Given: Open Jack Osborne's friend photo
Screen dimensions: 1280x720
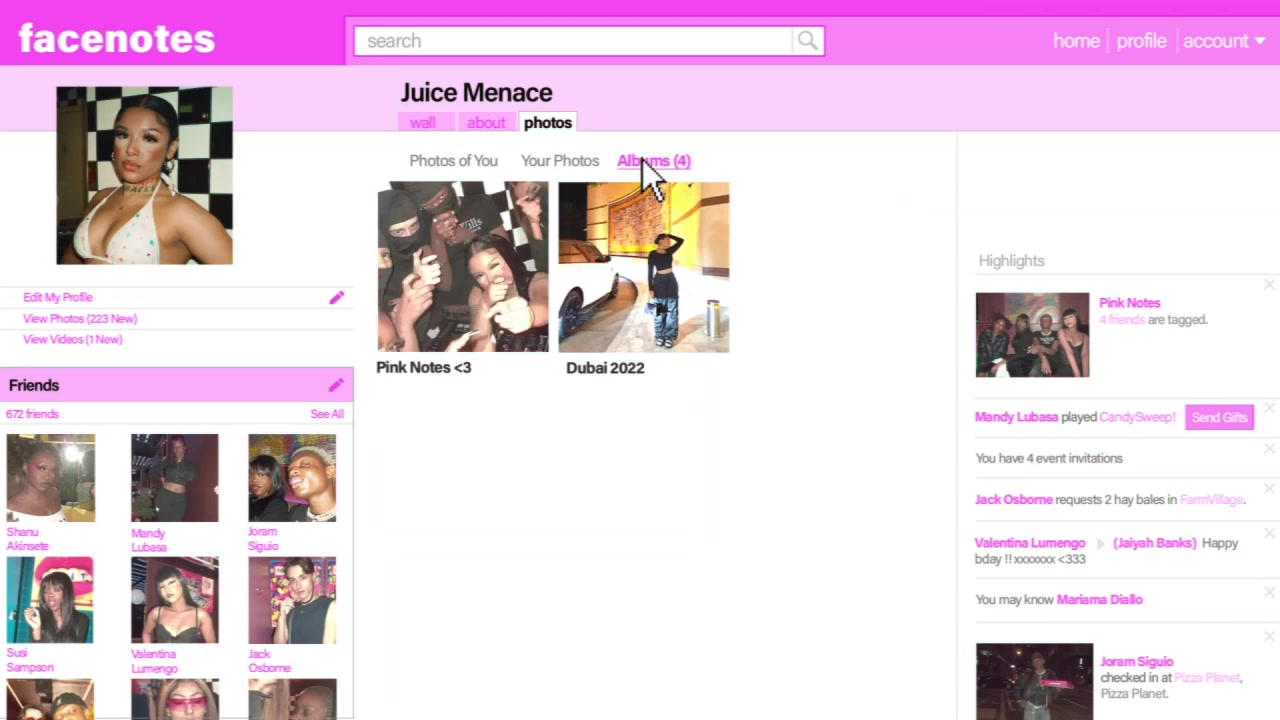Looking at the screenshot, I should pyautogui.click(x=292, y=600).
